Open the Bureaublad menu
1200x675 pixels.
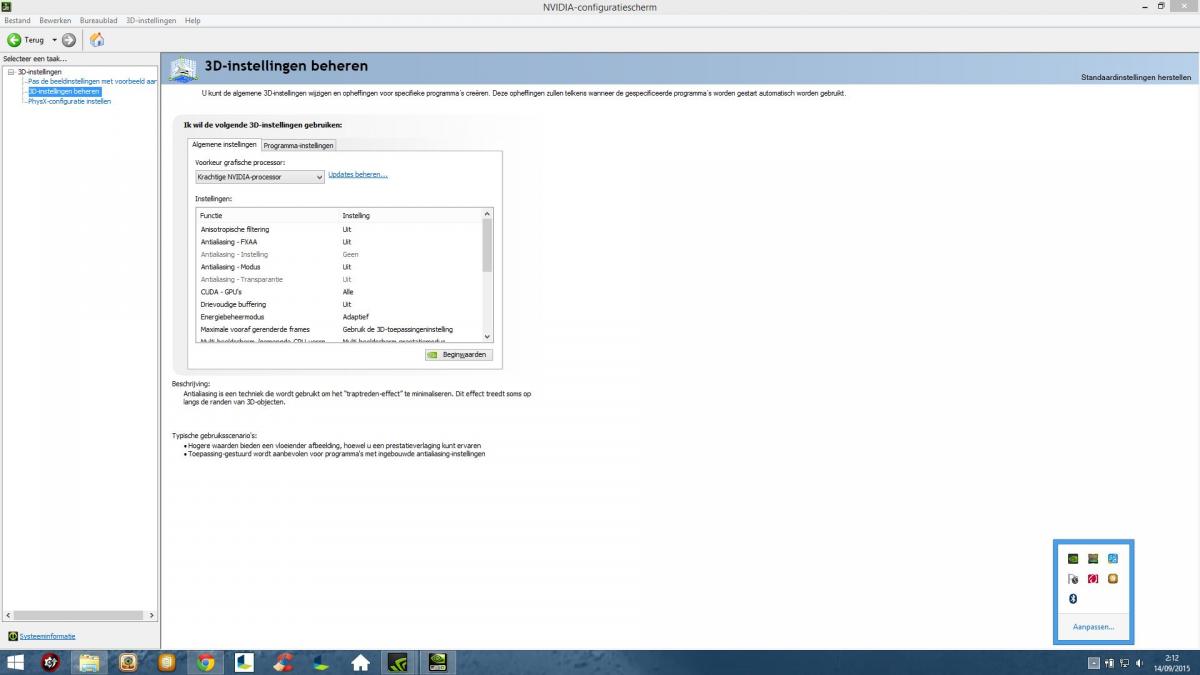coord(98,20)
